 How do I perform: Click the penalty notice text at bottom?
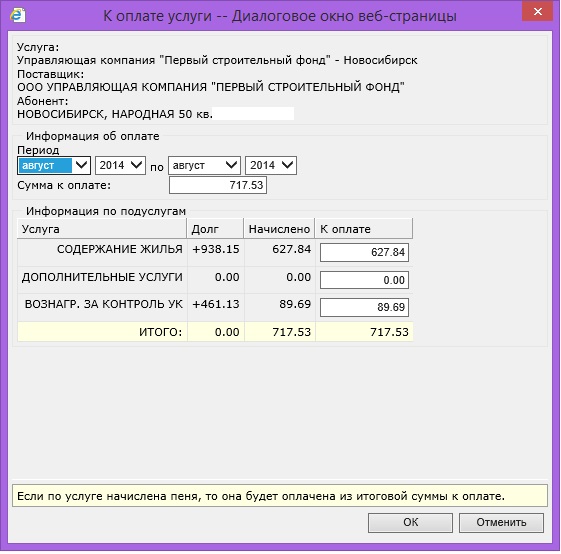[x=261, y=497]
